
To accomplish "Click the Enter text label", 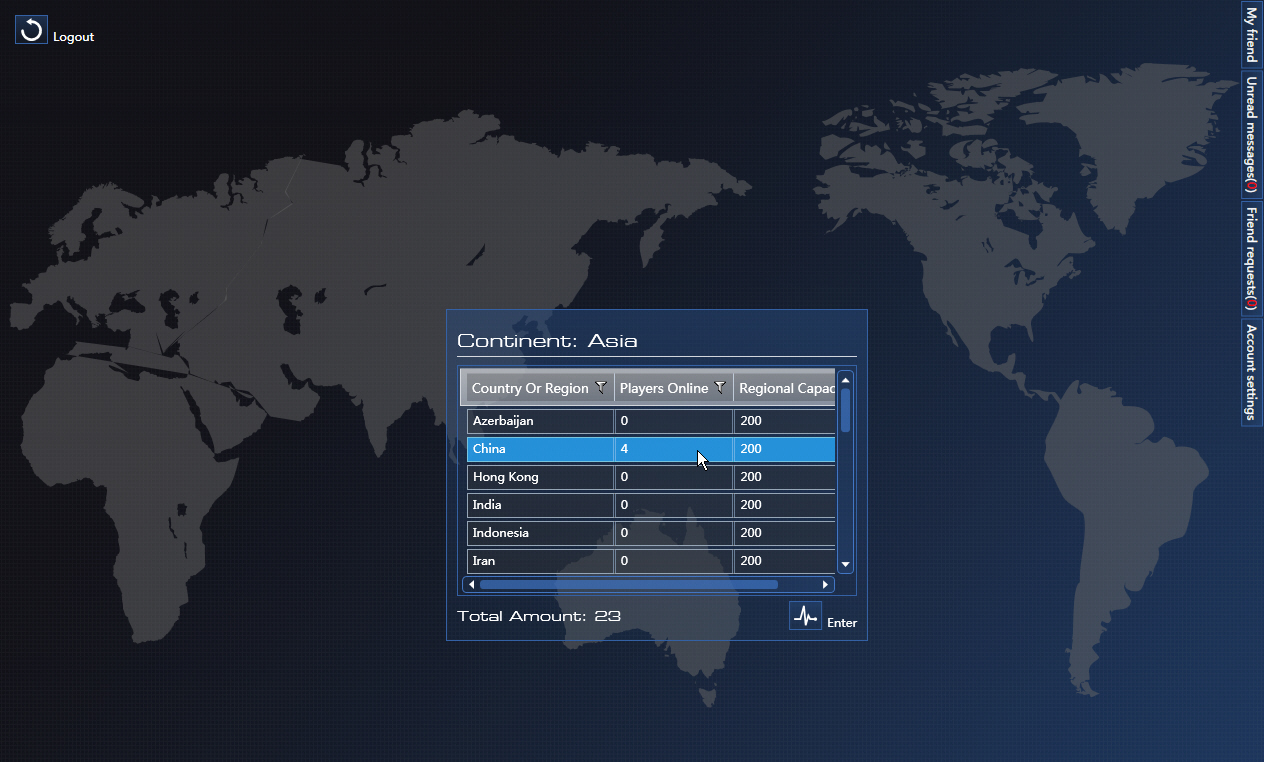I will click(842, 623).
